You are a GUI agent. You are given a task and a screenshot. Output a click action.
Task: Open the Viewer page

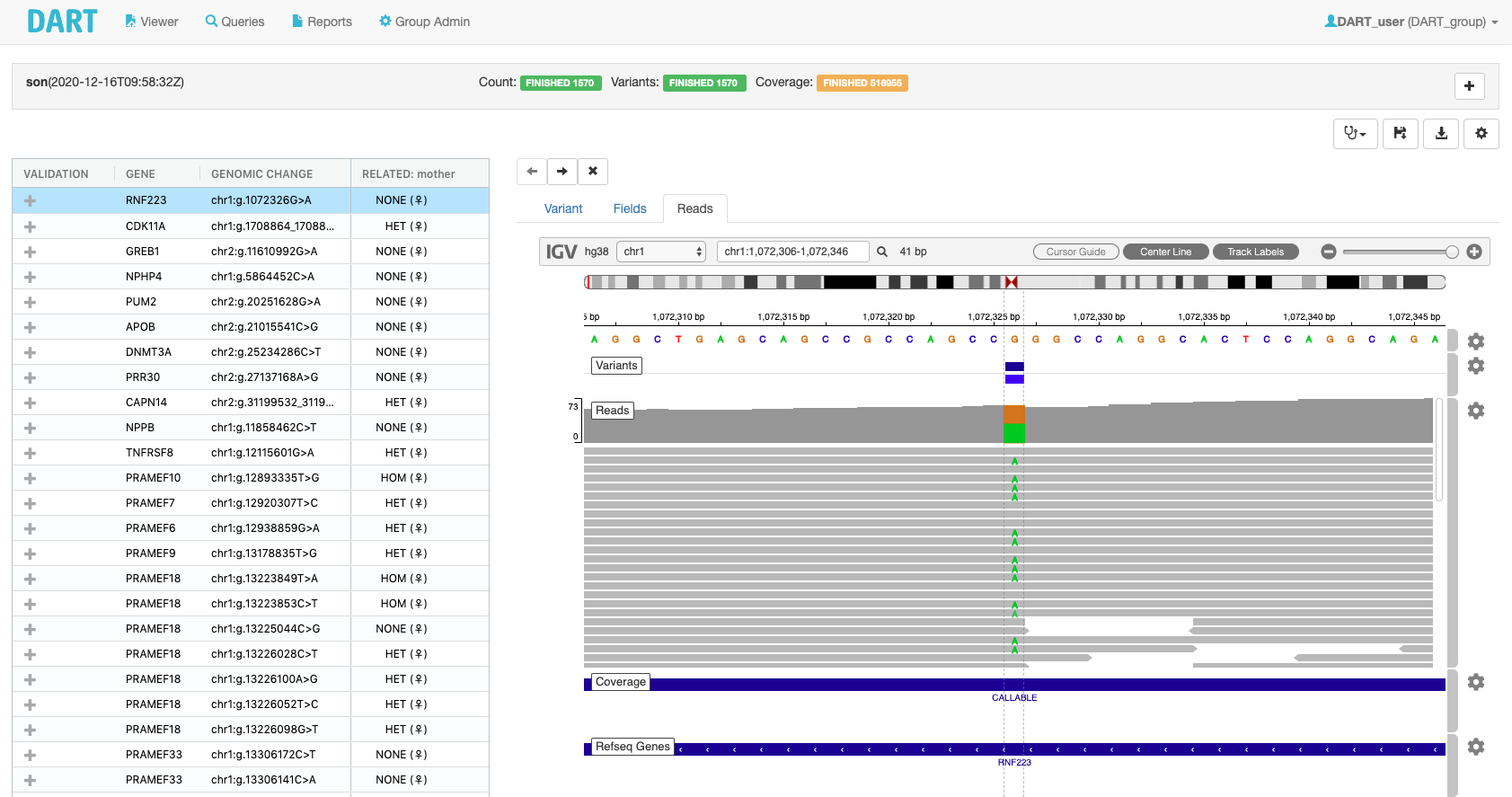tap(151, 22)
